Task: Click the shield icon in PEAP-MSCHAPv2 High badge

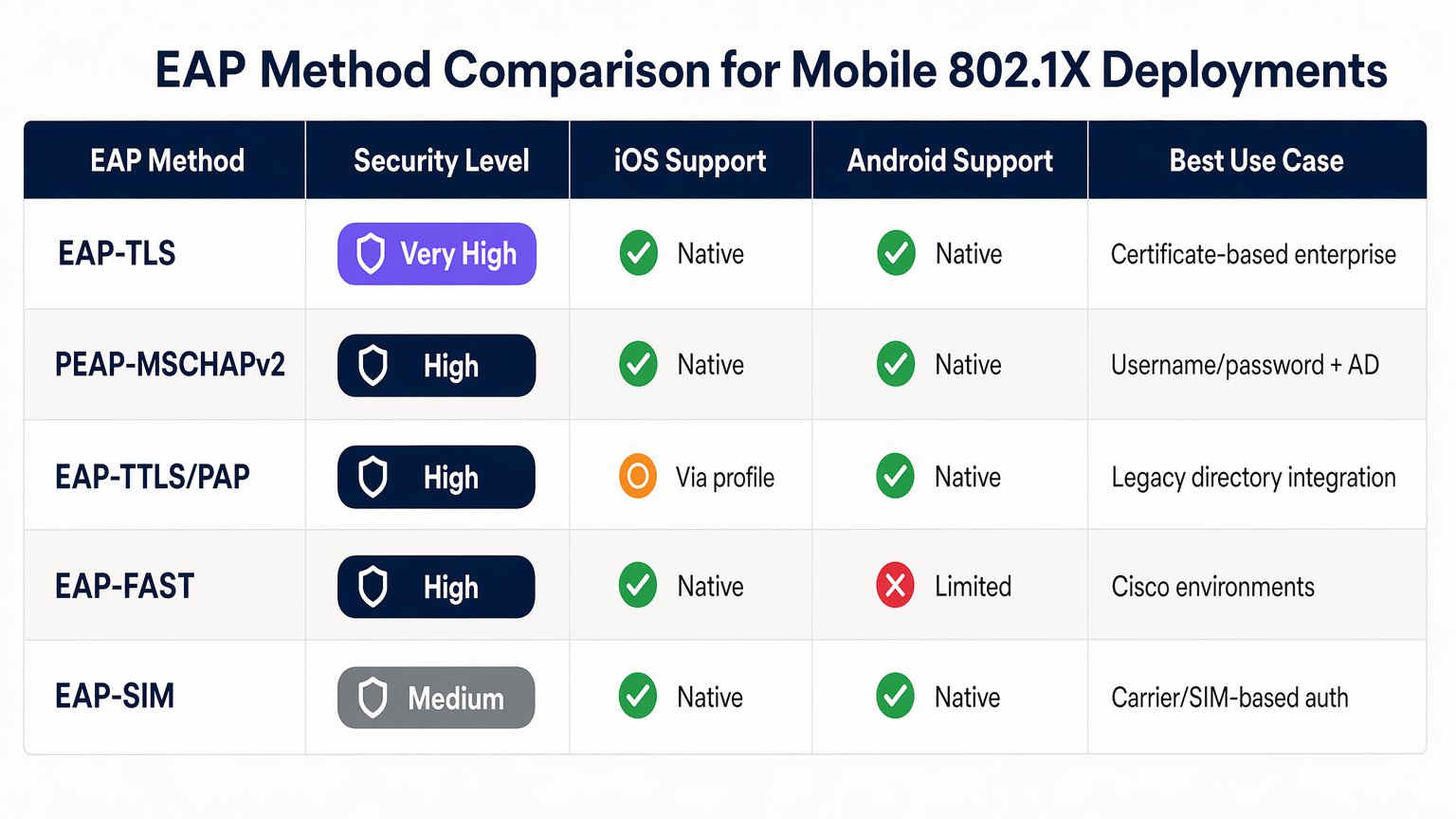Action: 373,366
